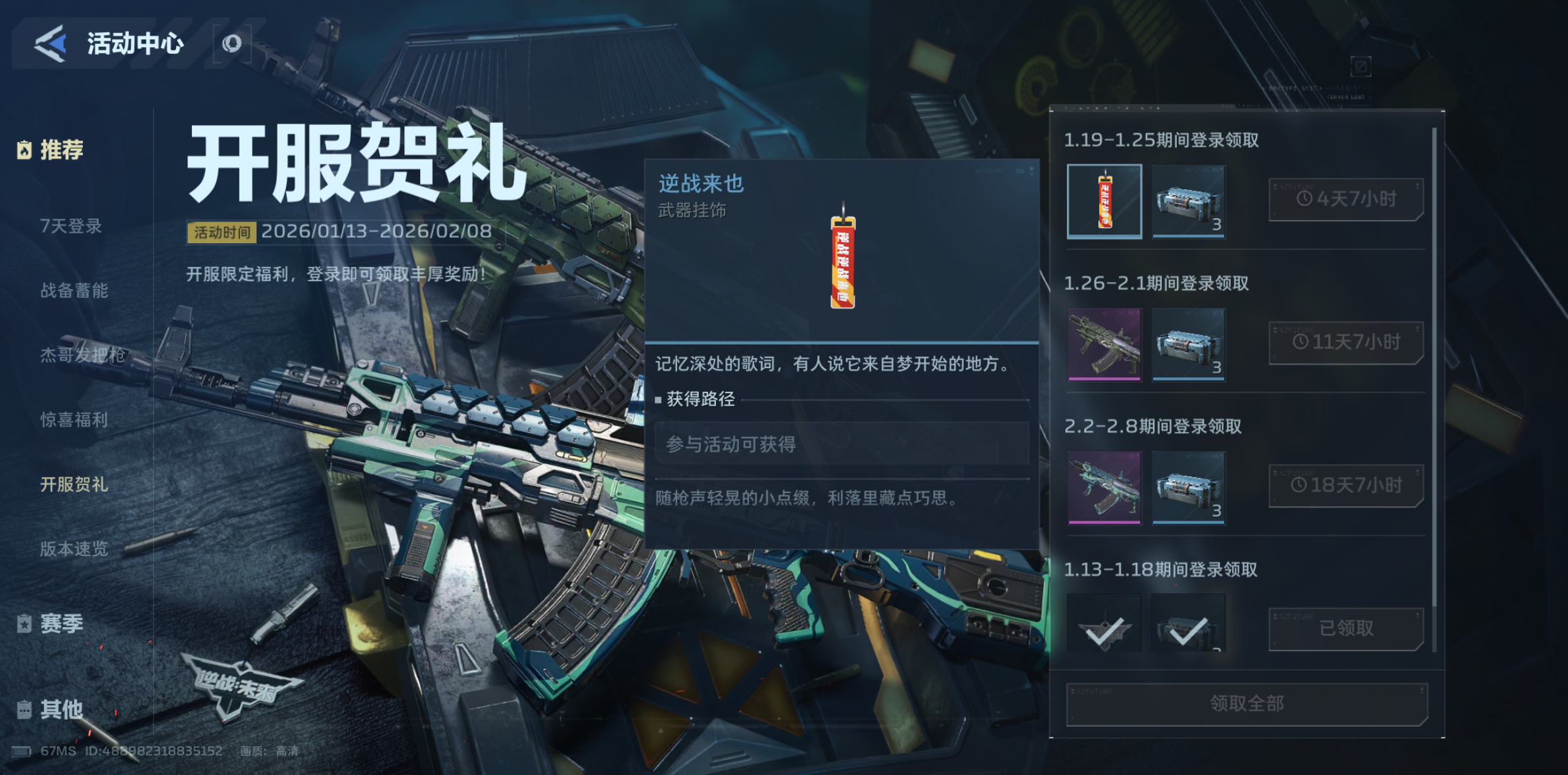Select supply crate in 1.26-2.1 rewards

1189,344
